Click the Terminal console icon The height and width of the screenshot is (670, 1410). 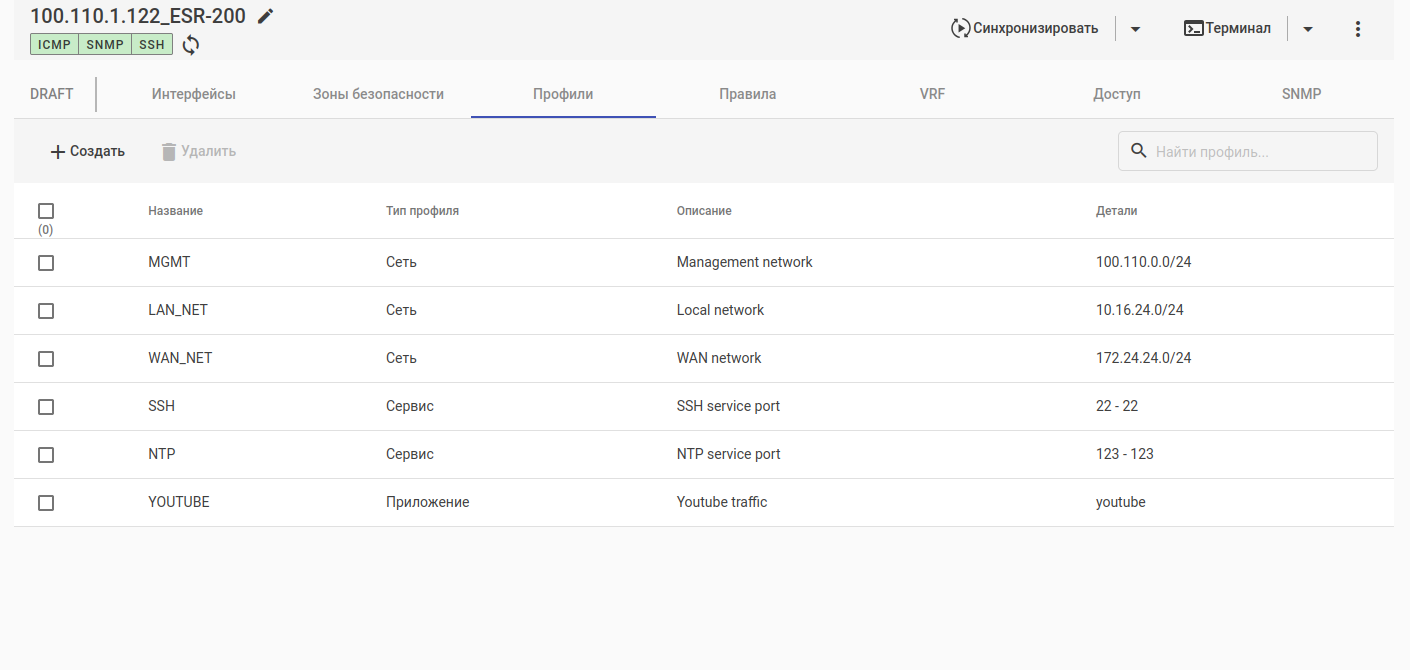tap(1193, 28)
